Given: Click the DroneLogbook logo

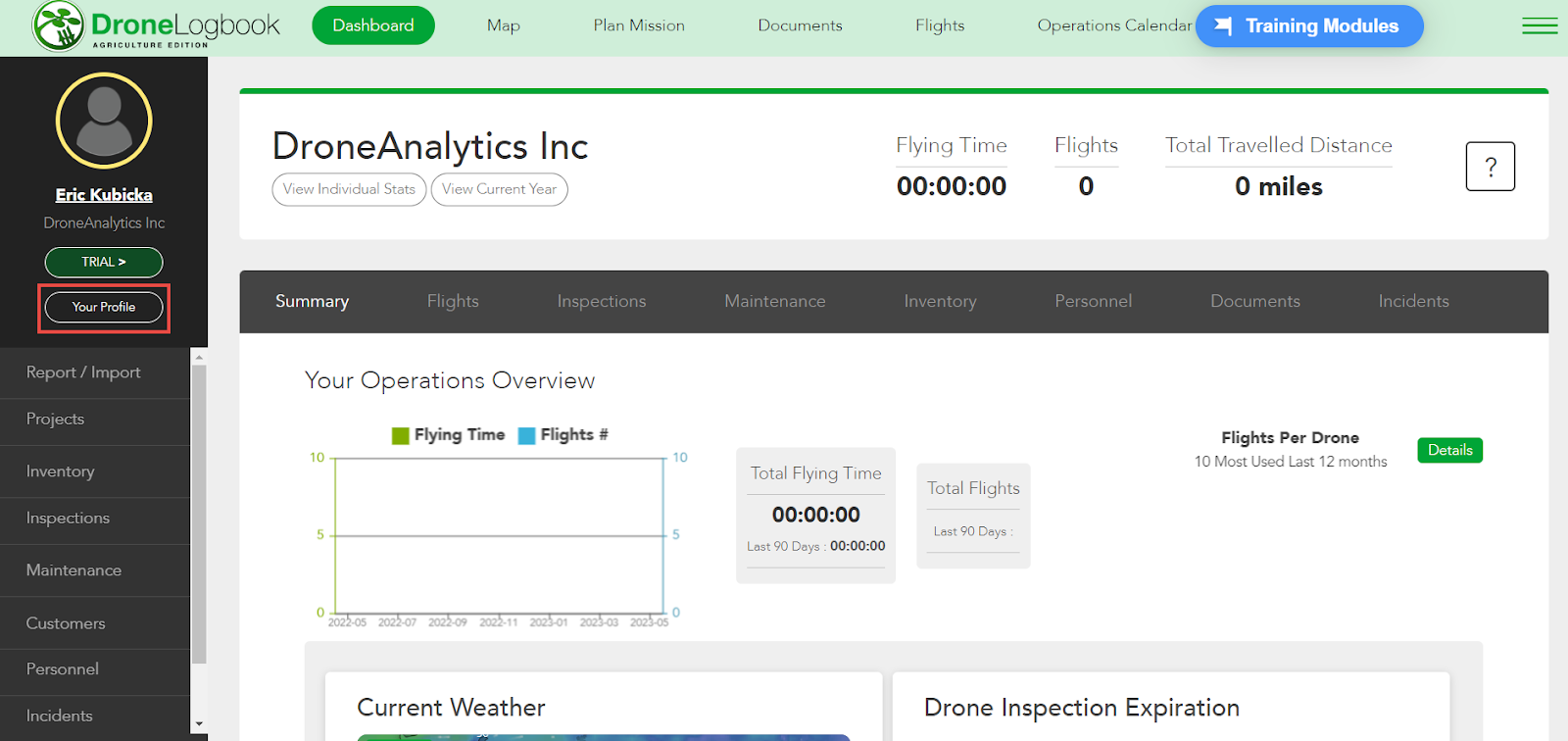Looking at the screenshot, I should (x=156, y=26).
